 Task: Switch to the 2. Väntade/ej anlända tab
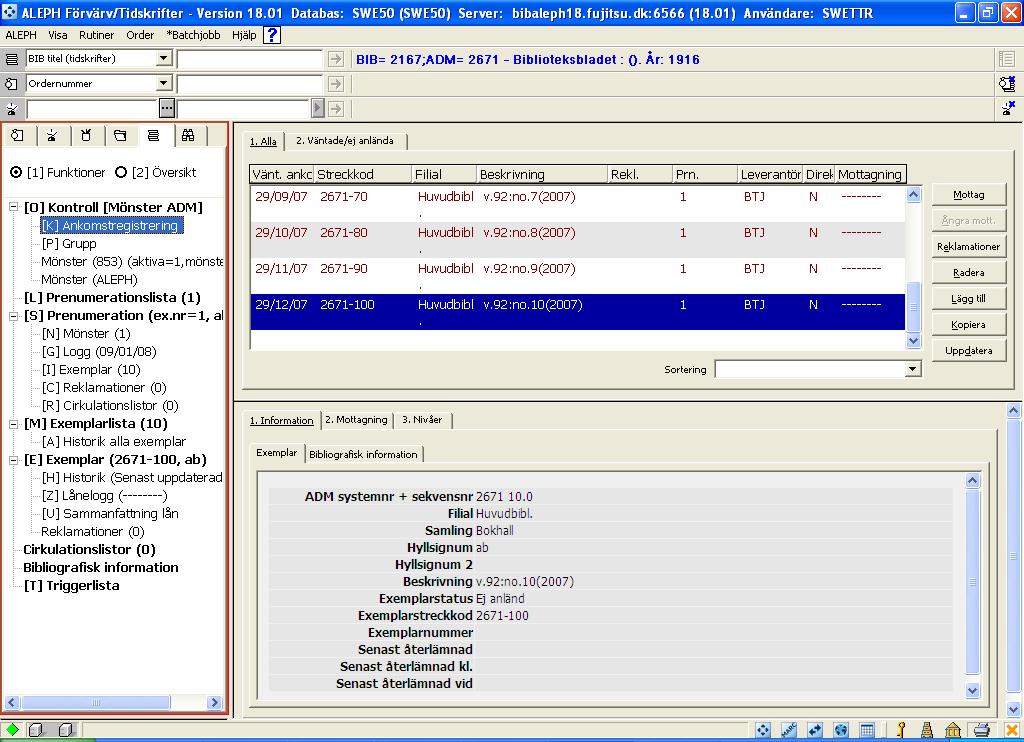pyautogui.click(x=345, y=140)
